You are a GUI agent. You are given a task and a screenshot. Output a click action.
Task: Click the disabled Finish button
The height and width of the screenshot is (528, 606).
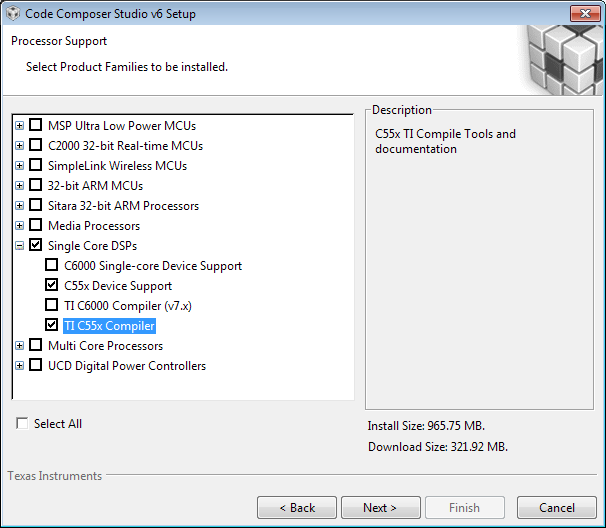tap(465, 508)
